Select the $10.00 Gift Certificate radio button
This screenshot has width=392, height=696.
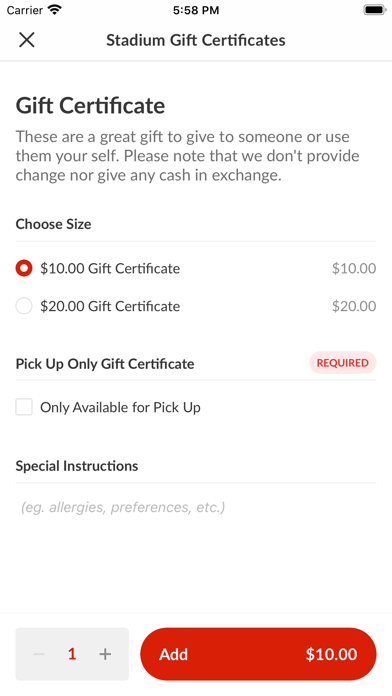click(x=24, y=269)
